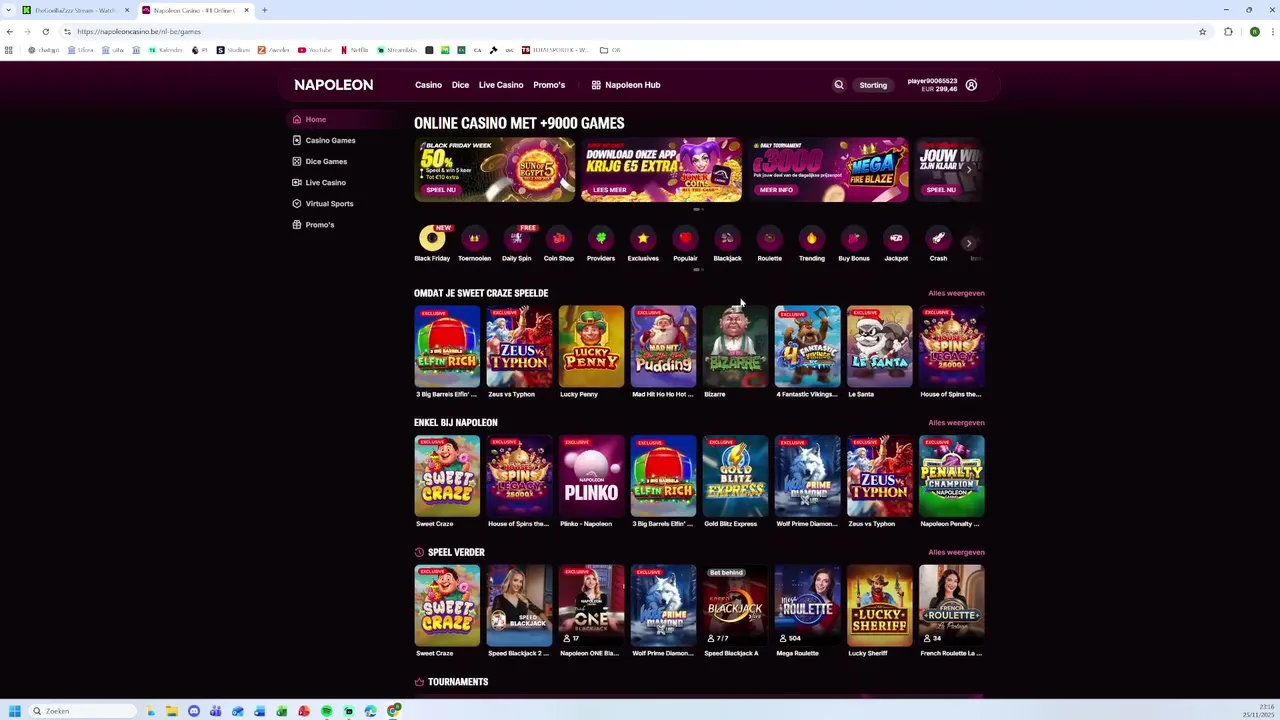The image size is (1280, 720).
Task: Click the Windows taskbar Zoeken search box
Action: [81, 711]
